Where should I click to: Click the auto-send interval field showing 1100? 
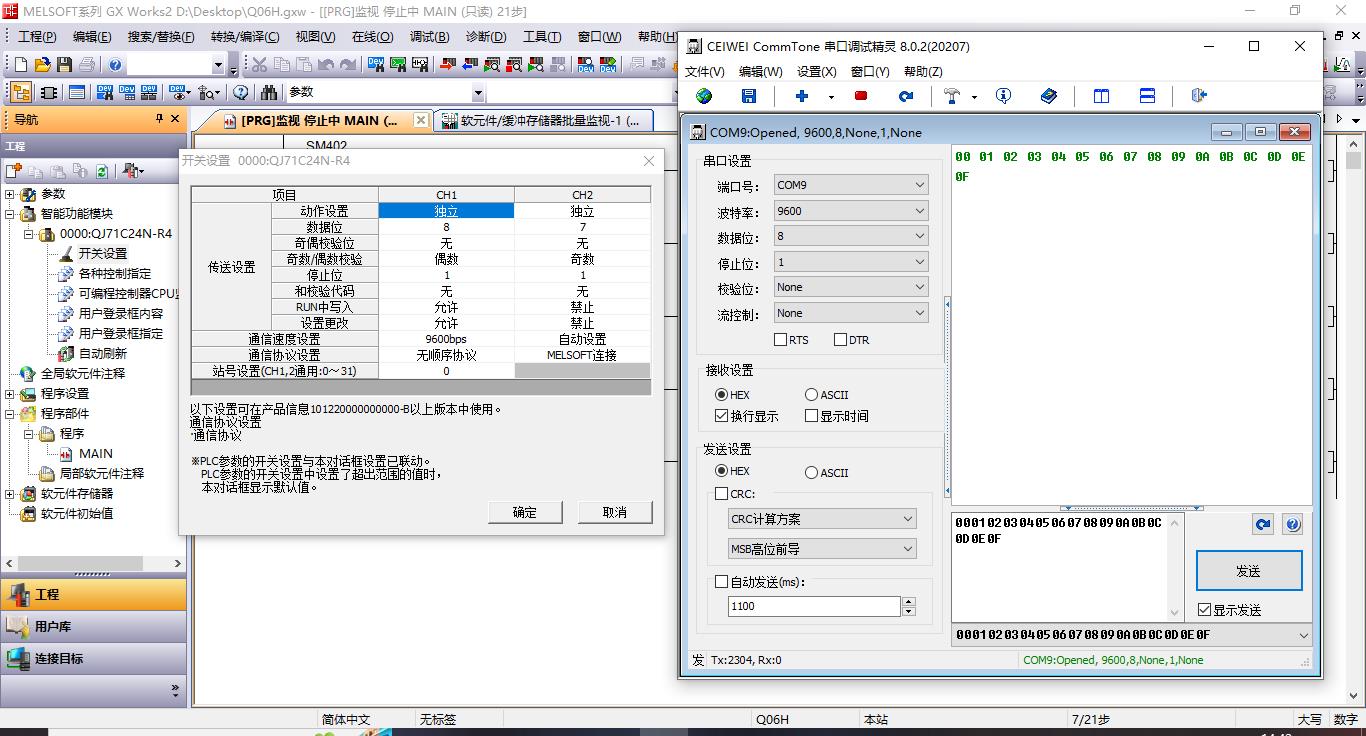(814, 606)
